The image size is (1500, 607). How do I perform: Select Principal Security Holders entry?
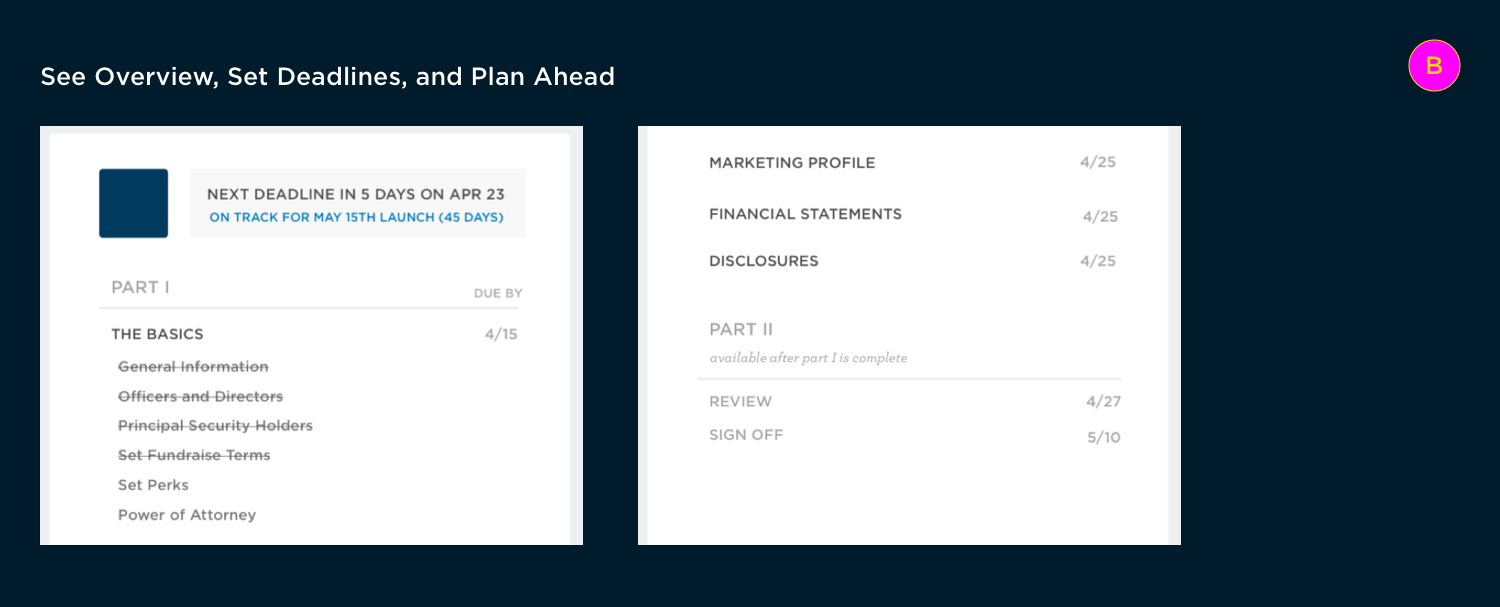[215, 426]
